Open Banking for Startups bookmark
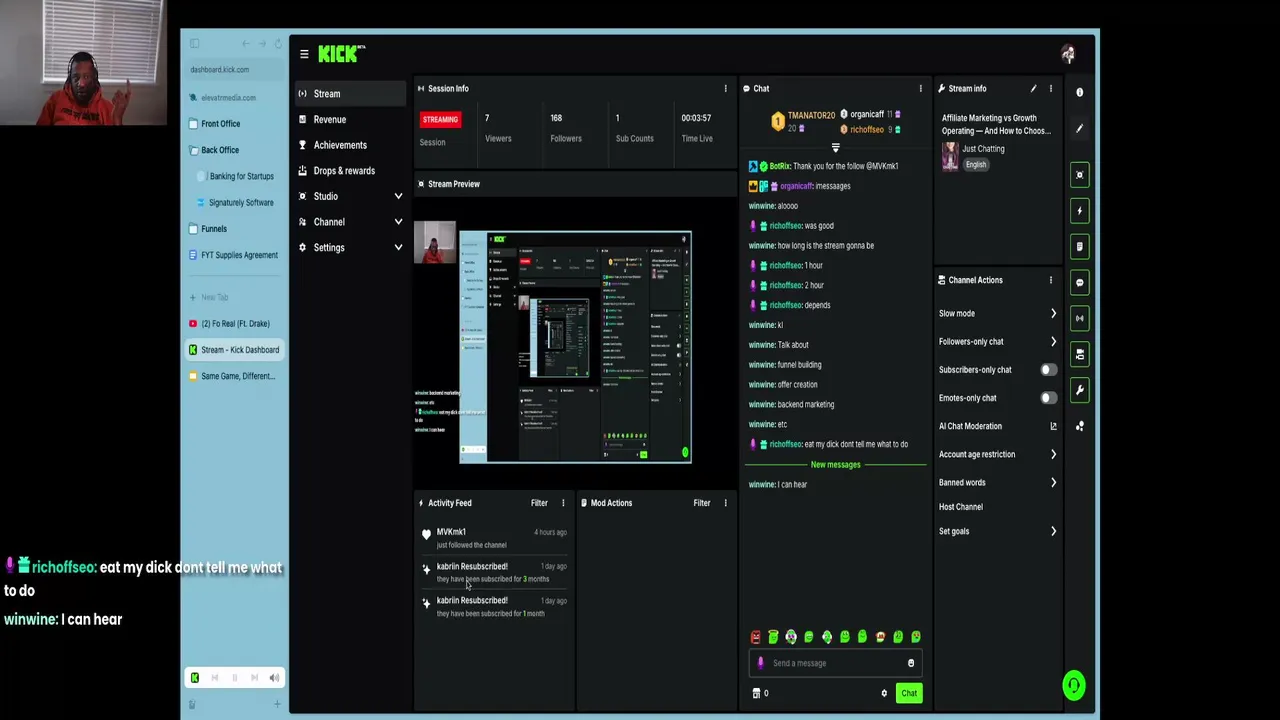Viewport: 1280px width, 720px height. coord(236,176)
